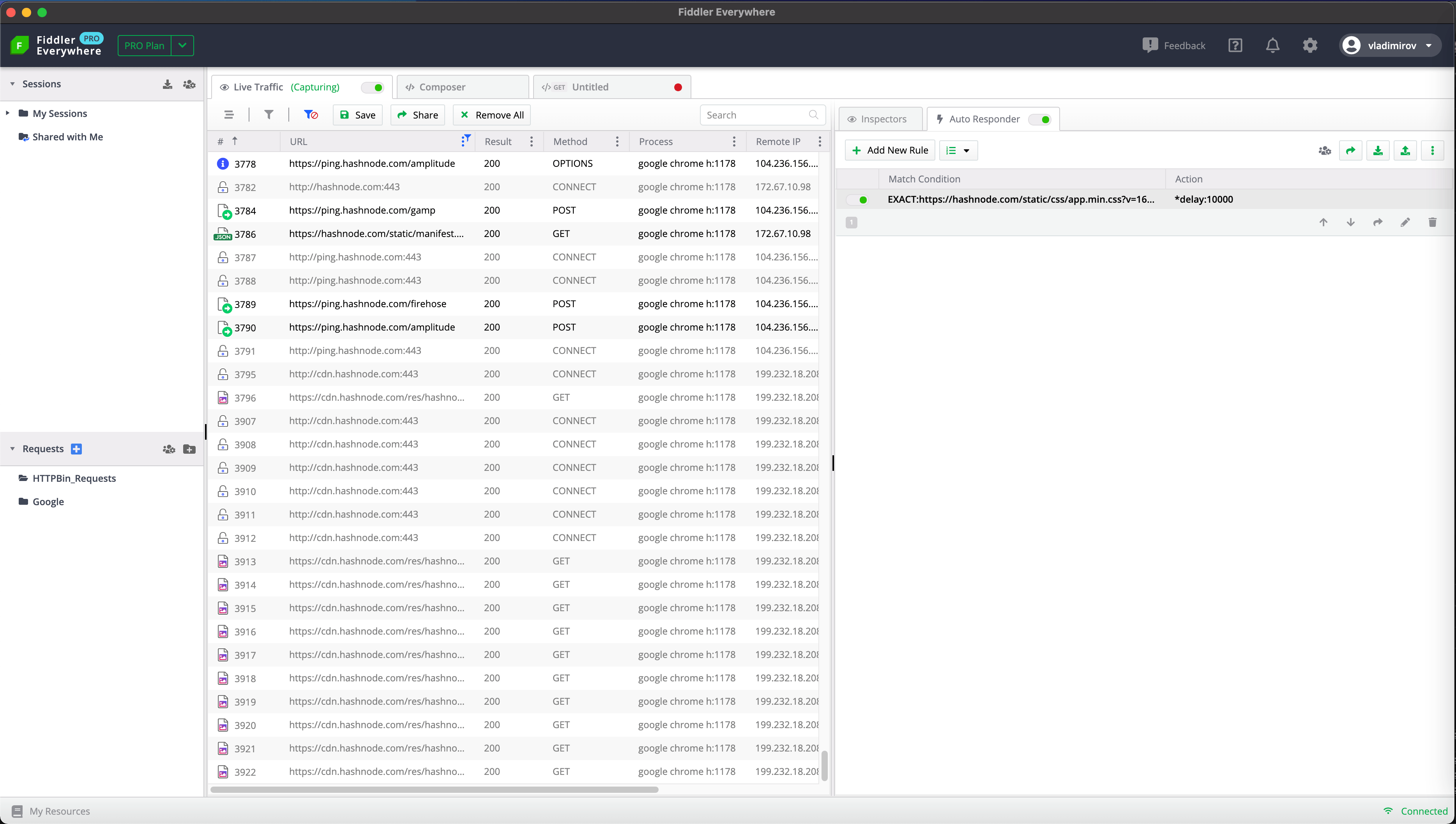Move the rule up with the arrow icon
Viewport: 1456px width, 824px height.
pos(1323,223)
